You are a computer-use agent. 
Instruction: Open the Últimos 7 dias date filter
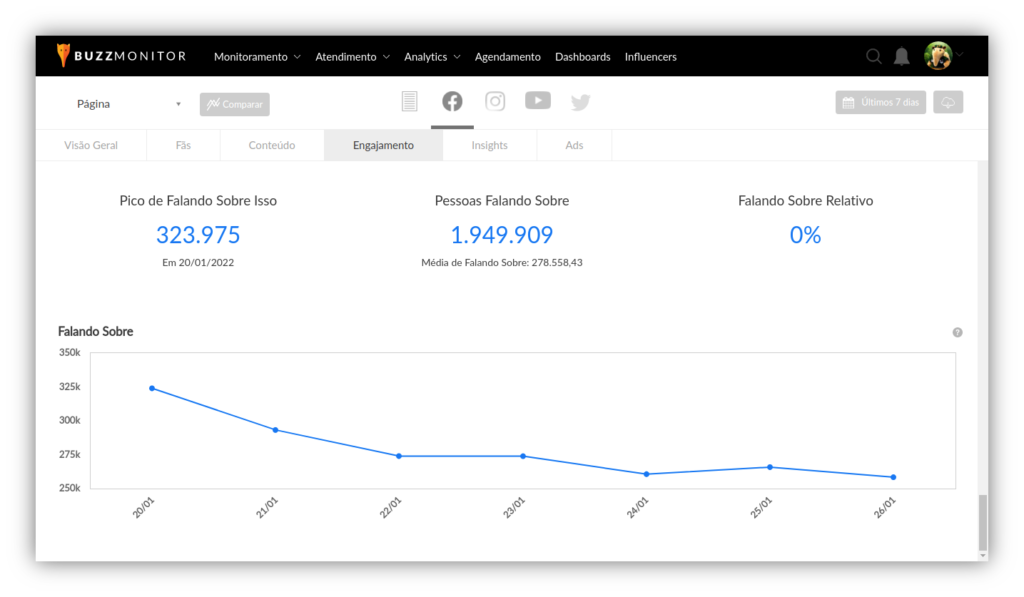pyautogui.click(x=880, y=102)
